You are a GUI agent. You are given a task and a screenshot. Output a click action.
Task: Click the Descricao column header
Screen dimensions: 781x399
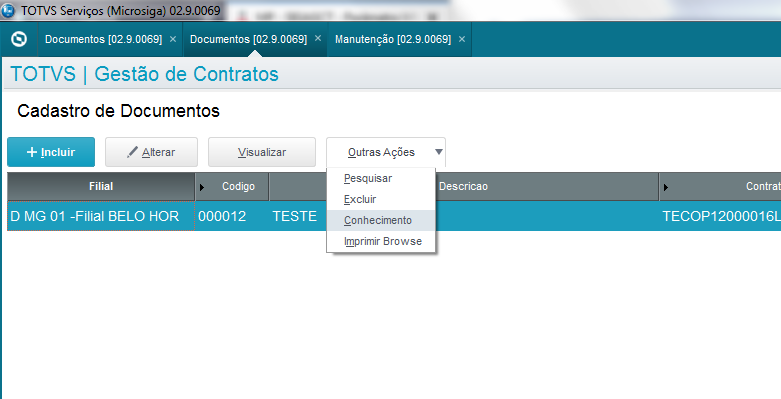[463, 186]
